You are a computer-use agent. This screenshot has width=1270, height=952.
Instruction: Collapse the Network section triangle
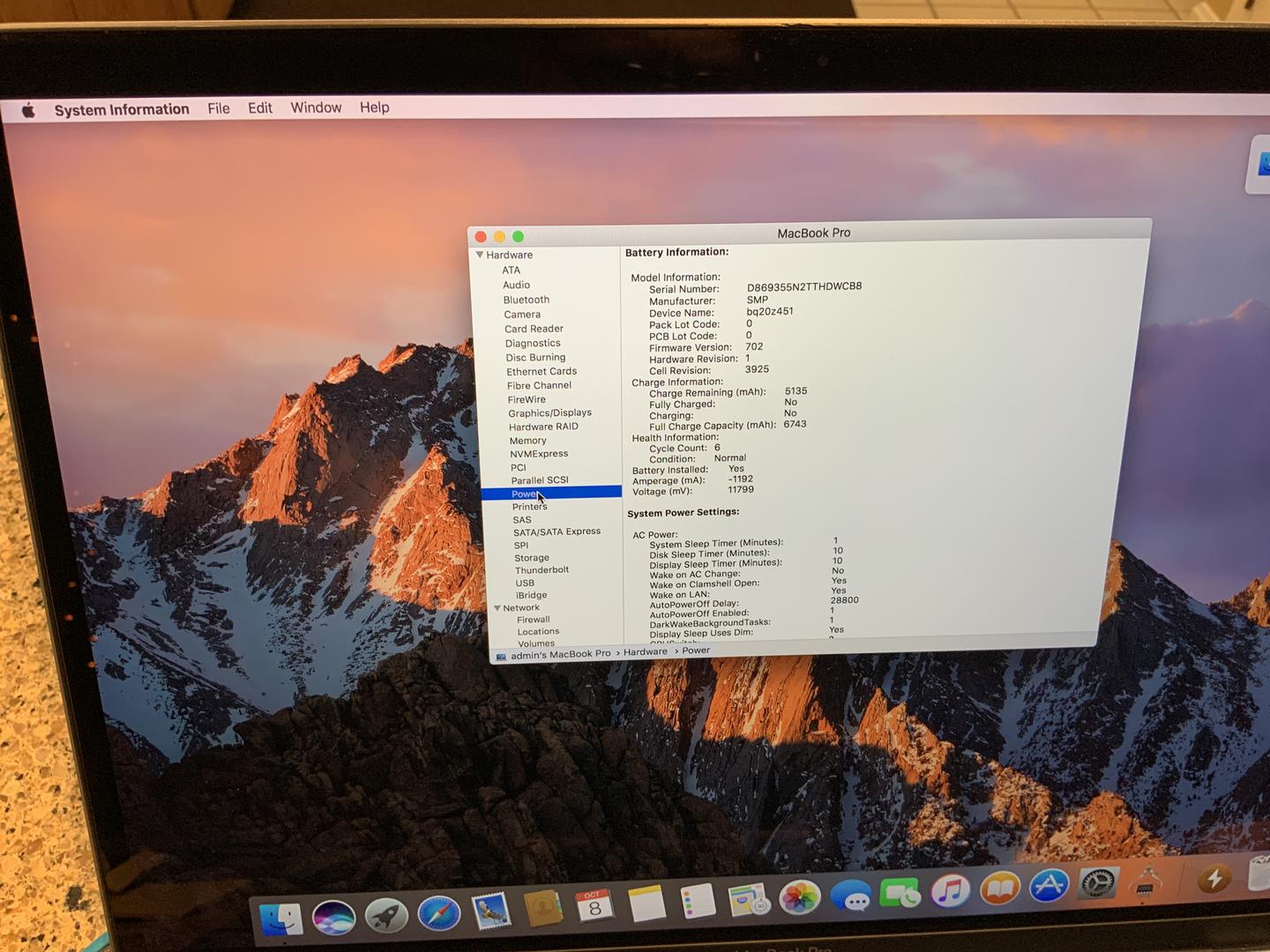497,607
